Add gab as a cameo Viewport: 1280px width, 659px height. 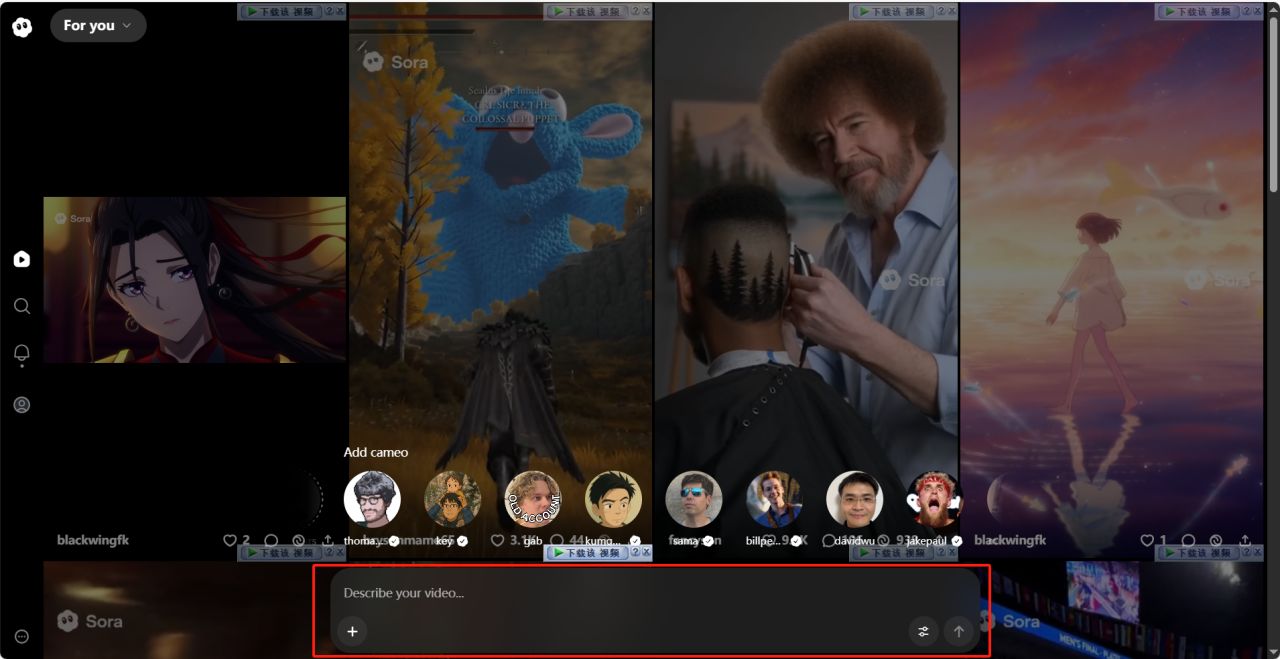click(533, 499)
